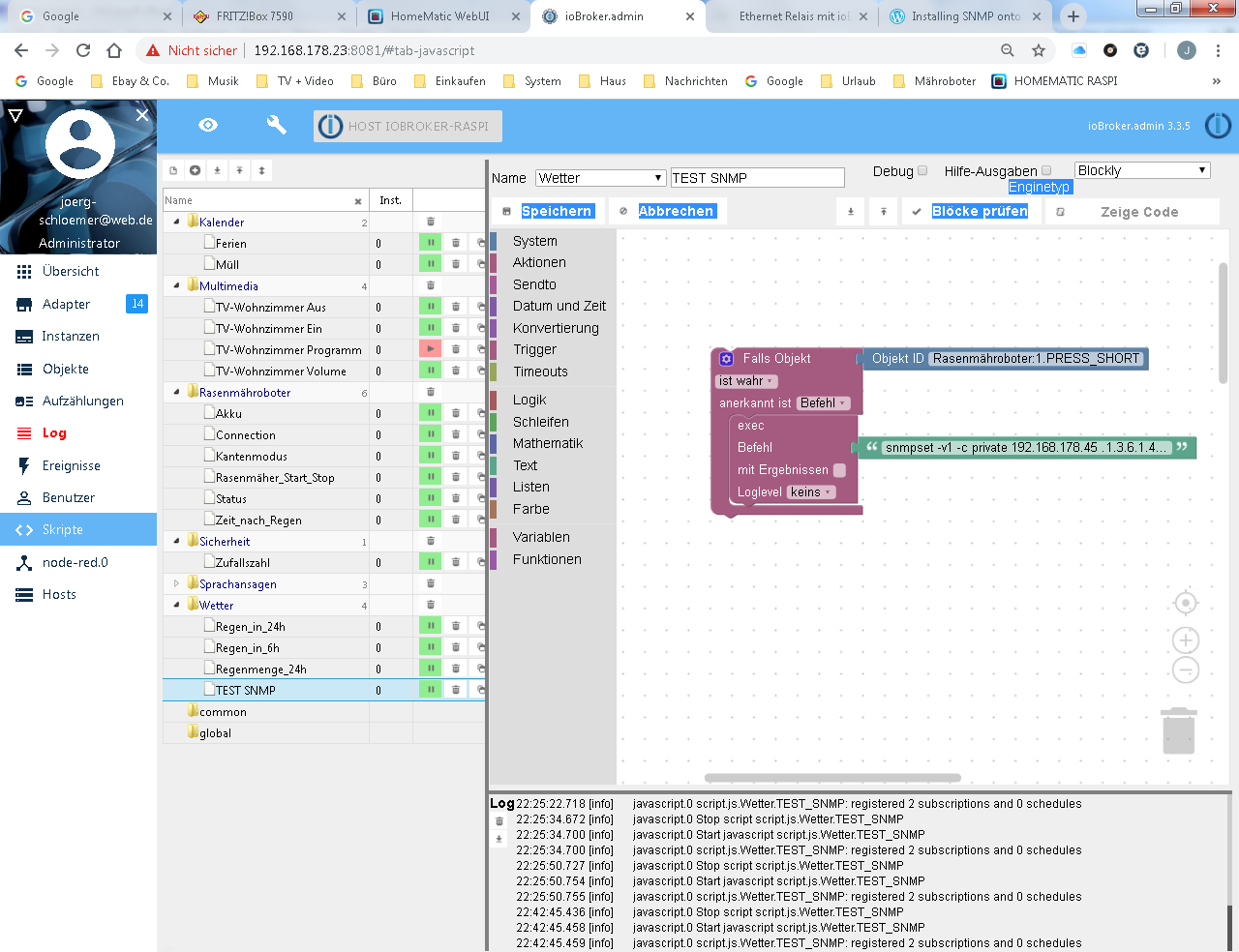Open the Loglevel keins dropdown
This screenshot has width=1239, height=952.
811,492
